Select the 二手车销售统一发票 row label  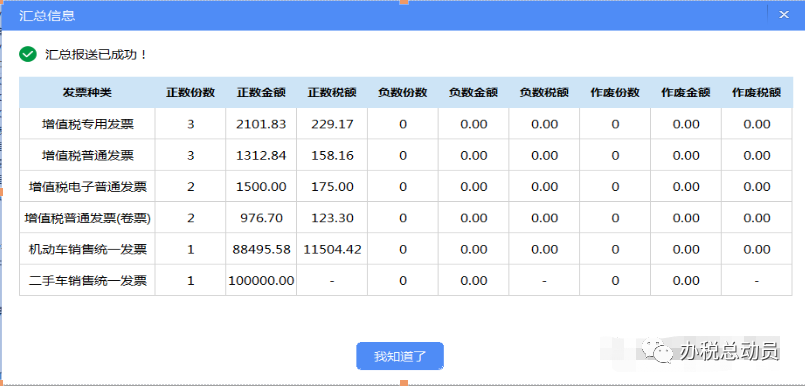[x=88, y=281]
